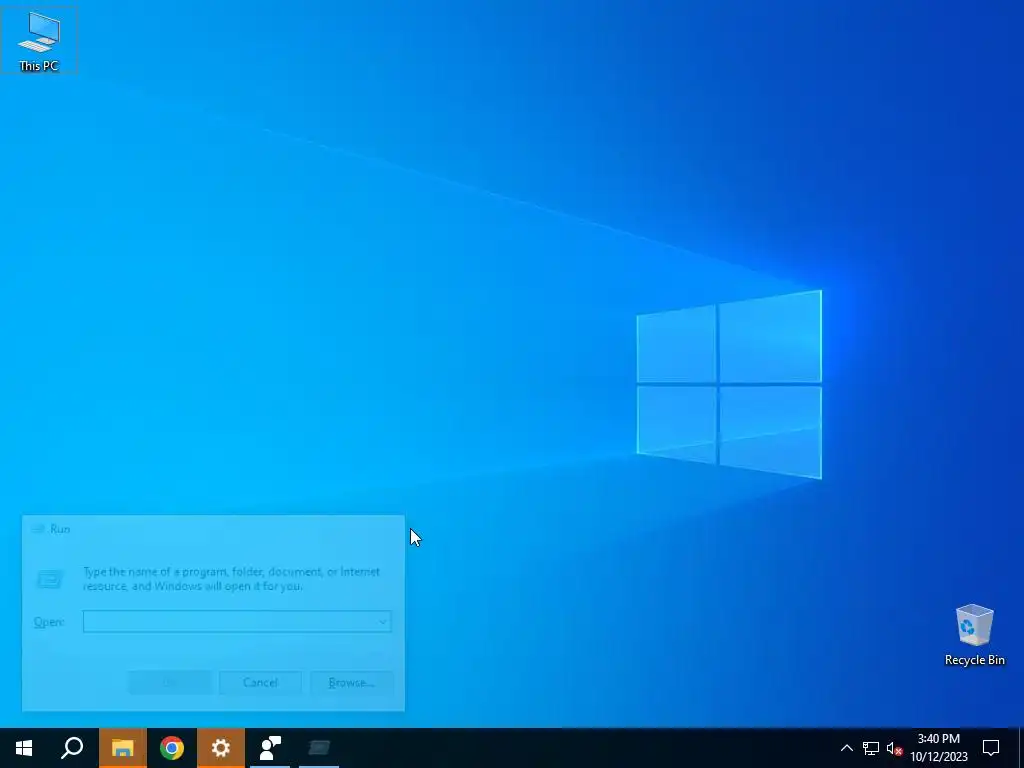Show hidden system tray icons
Image resolution: width=1024 pixels, height=768 pixels.
pos(846,748)
